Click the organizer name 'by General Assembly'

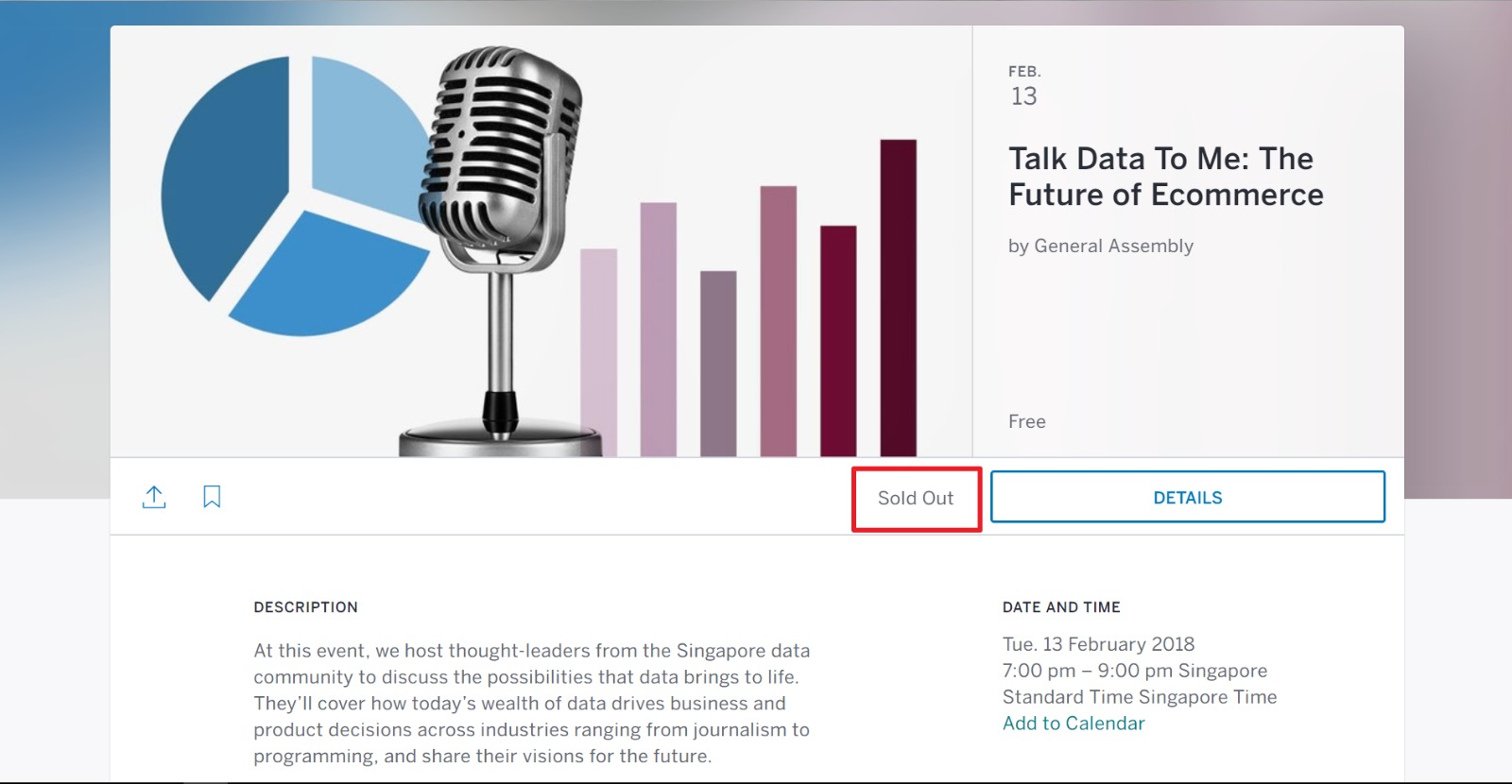[1100, 247]
